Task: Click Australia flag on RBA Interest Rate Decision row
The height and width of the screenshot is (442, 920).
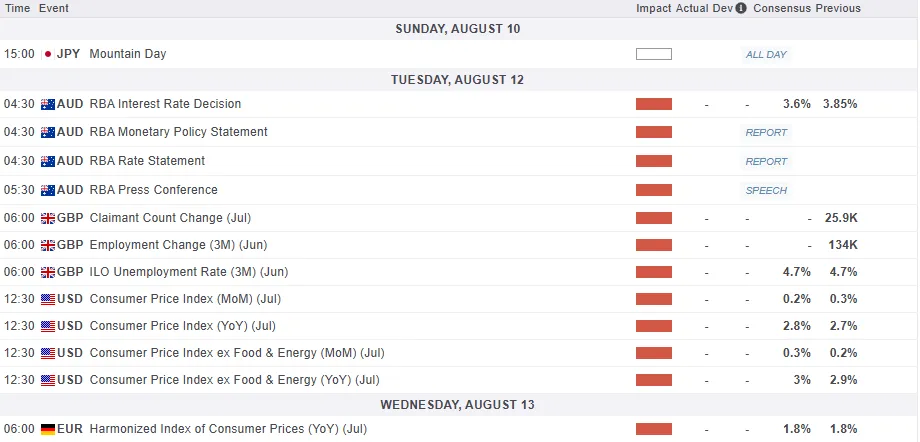Action: point(47,104)
